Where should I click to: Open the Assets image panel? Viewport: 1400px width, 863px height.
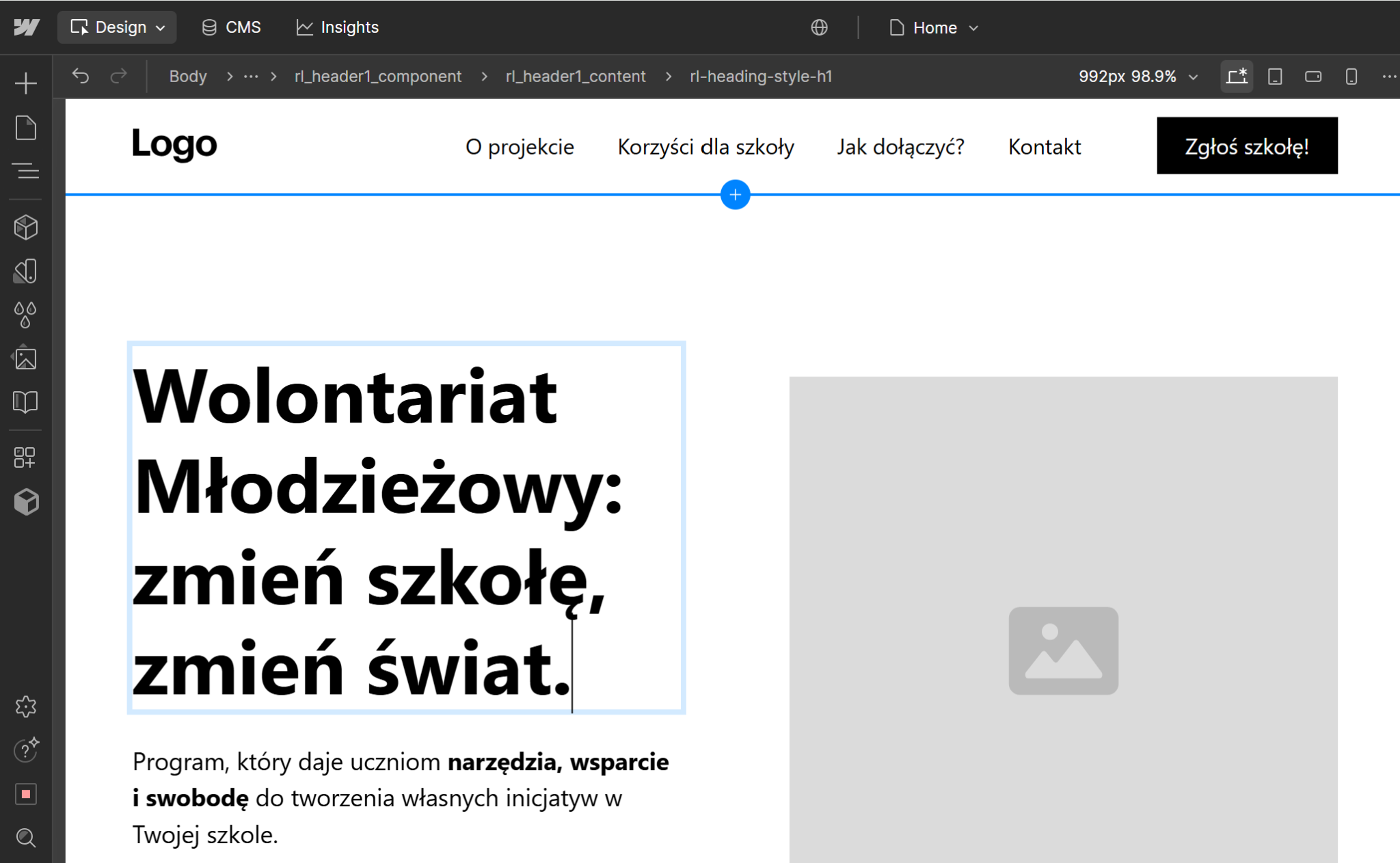pos(26,358)
